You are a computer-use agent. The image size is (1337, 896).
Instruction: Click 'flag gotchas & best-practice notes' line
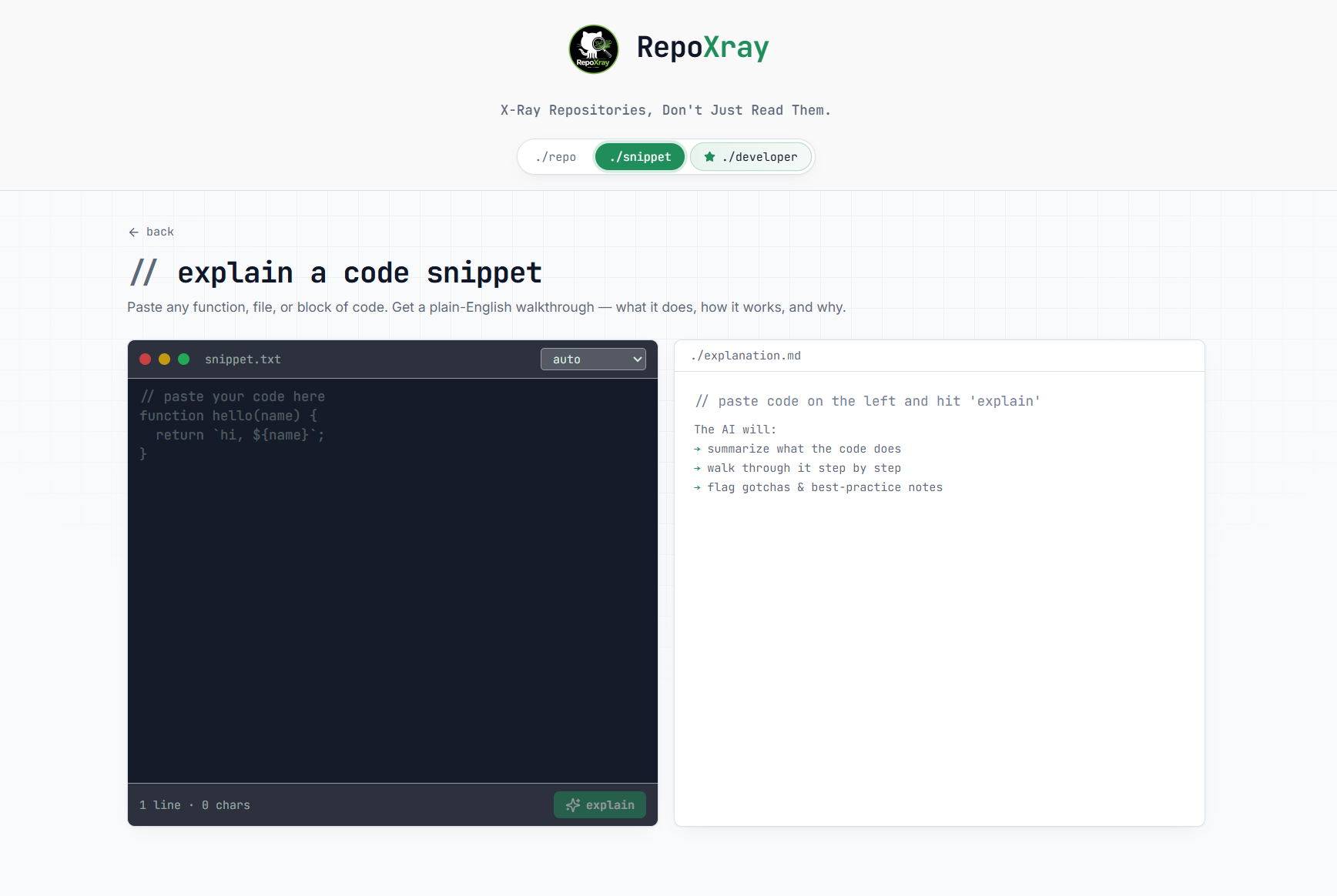[x=818, y=487]
